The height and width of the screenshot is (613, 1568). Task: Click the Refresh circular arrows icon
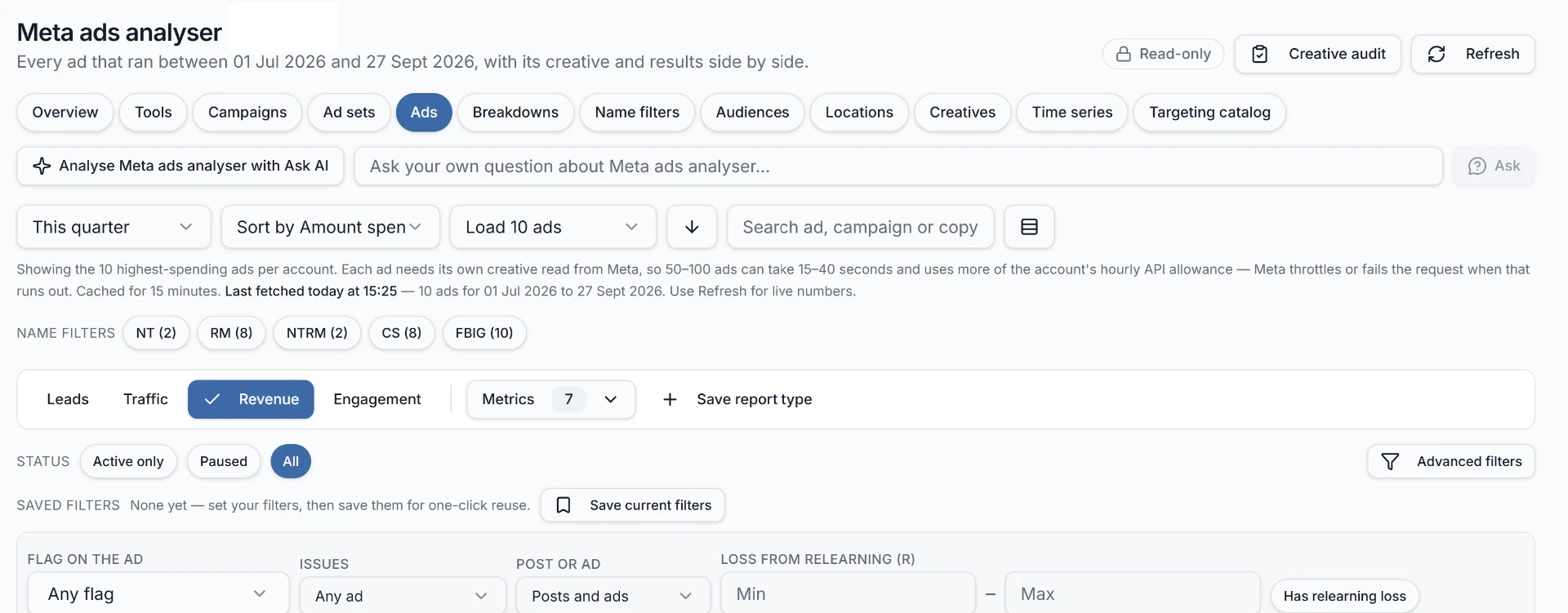pyautogui.click(x=1437, y=54)
